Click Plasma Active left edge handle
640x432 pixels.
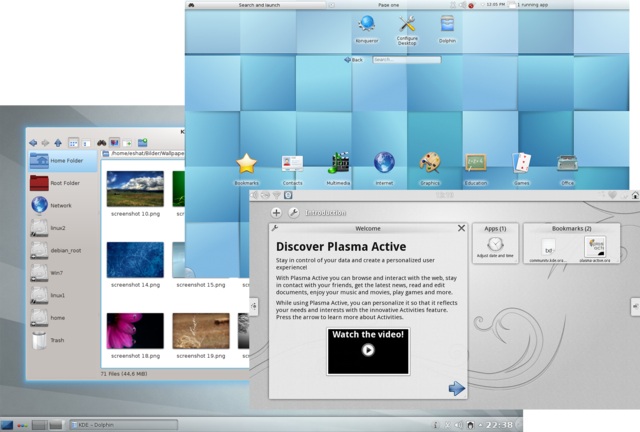point(254,306)
